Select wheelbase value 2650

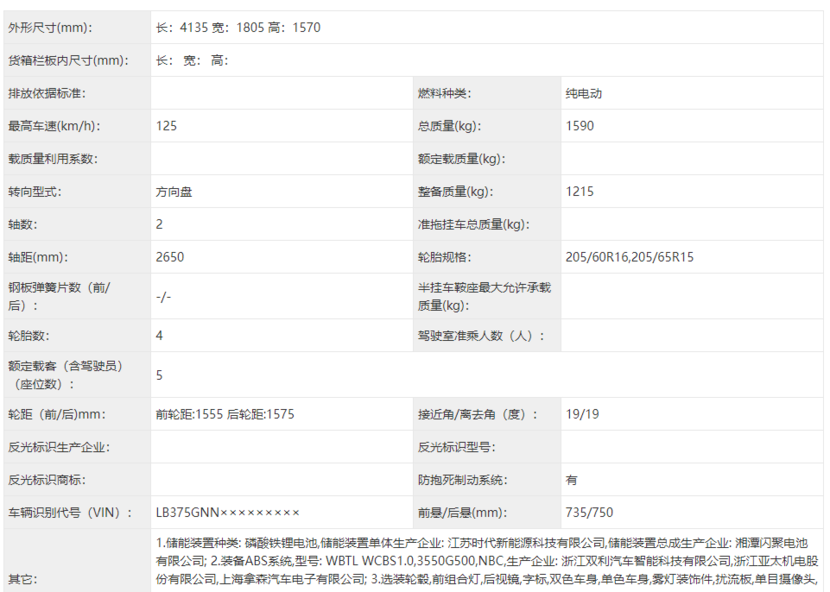170,257
